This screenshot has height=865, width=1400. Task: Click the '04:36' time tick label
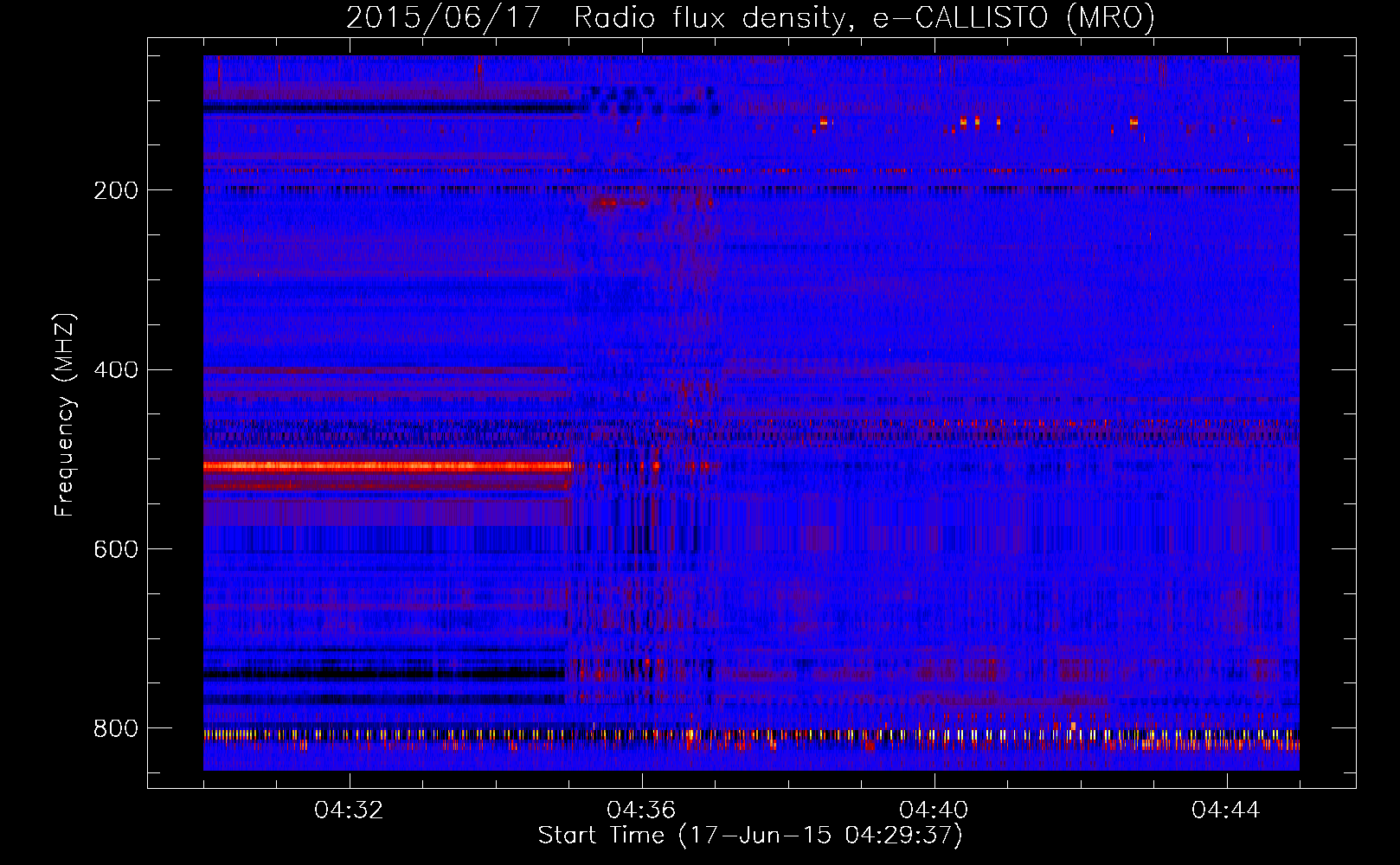click(x=641, y=811)
